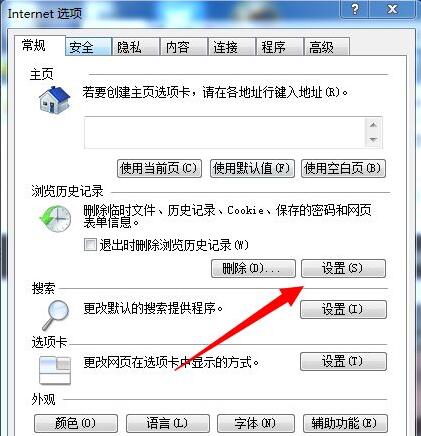The height and width of the screenshot is (436, 421).
Task: Open the 高级 tab
Action: pos(327,47)
